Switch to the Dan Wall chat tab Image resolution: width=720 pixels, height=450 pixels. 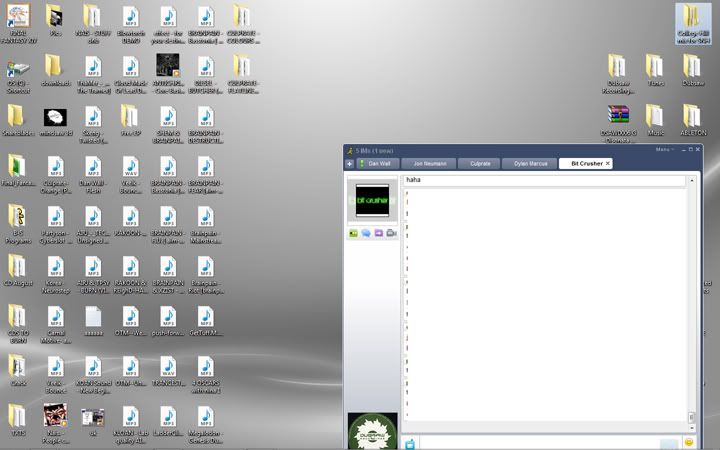pos(376,163)
